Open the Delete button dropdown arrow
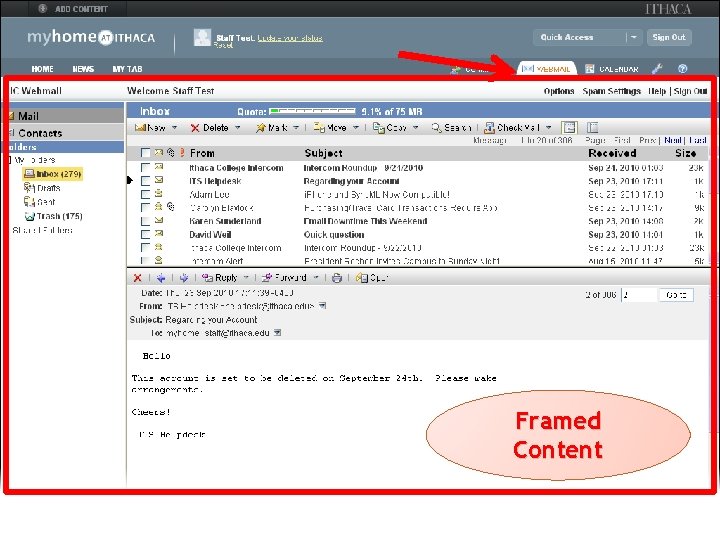This screenshot has width=720, height=540. 237,128
